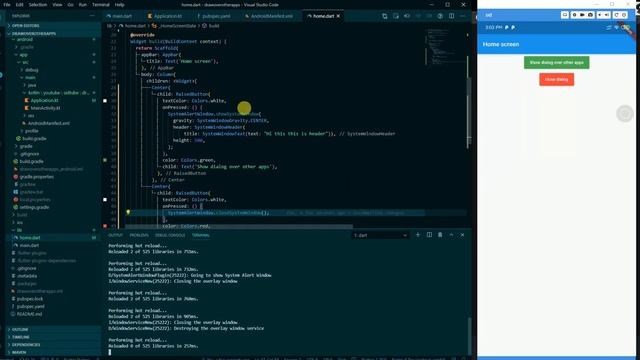Click the Explorer more actions ellipsis
This screenshot has height=360, width=640.
click(92, 16)
